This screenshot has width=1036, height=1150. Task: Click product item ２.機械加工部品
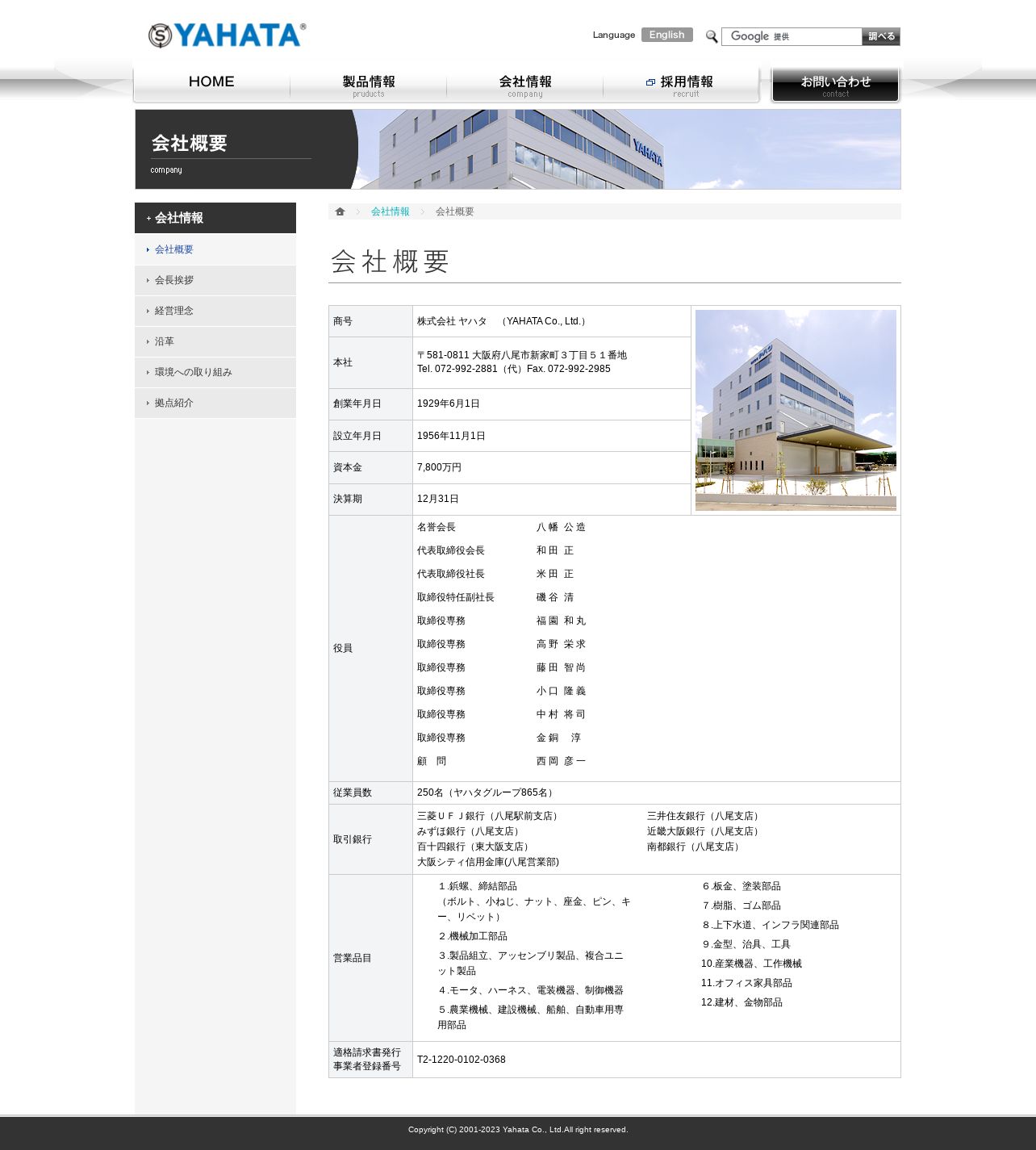(x=473, y=936)
